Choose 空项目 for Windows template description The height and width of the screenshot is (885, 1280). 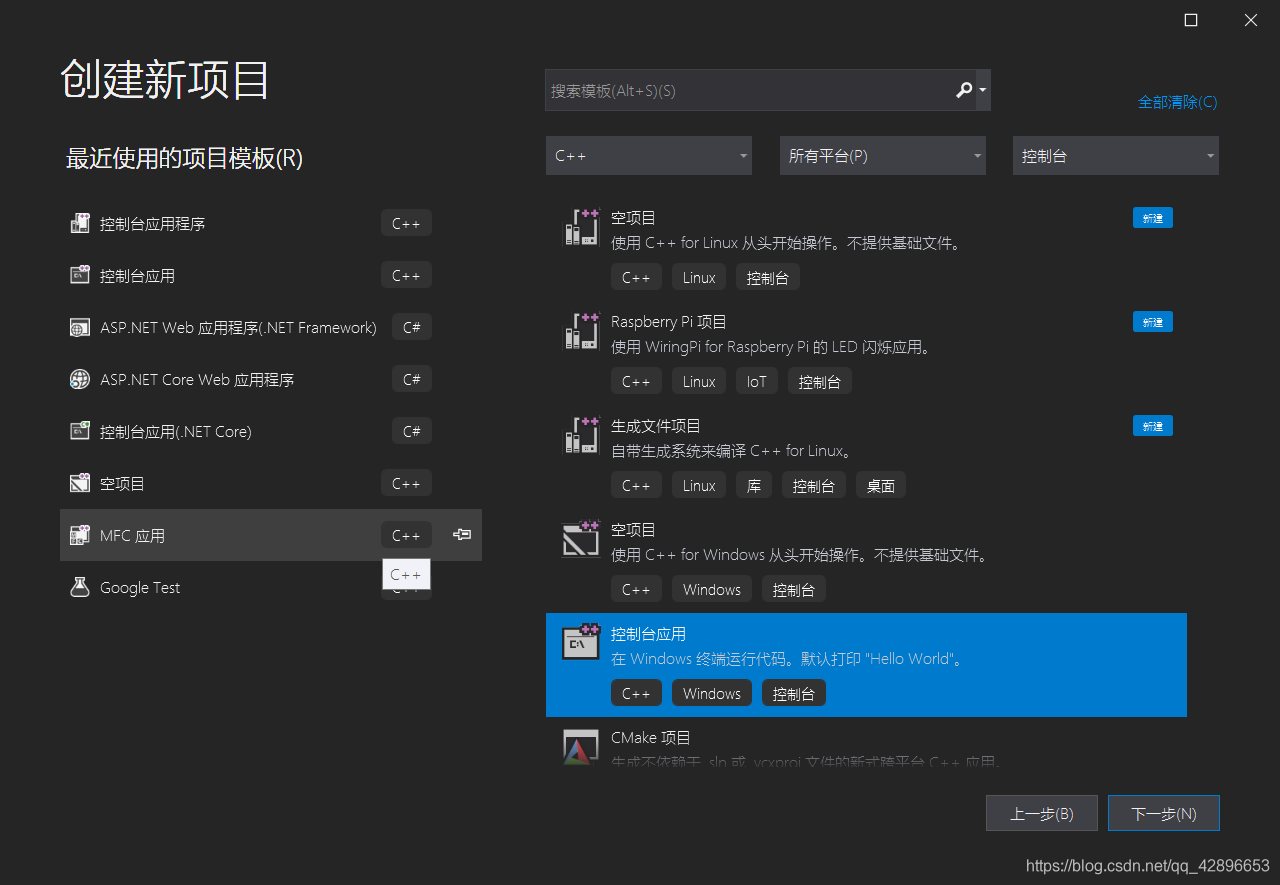click(799, 555)
